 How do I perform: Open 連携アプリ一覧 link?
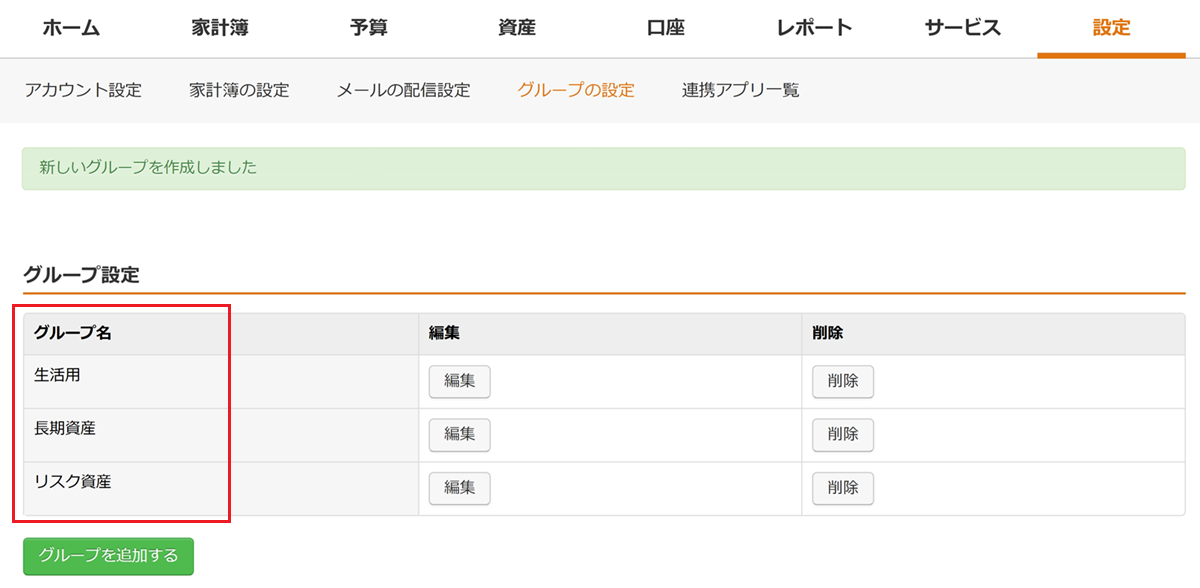point(741,90)
